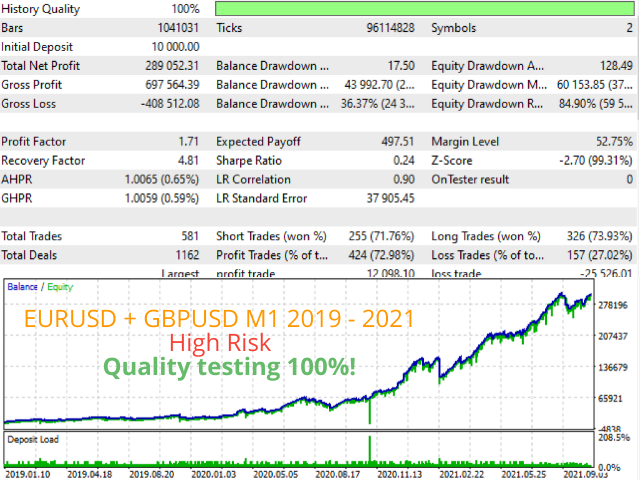Click the 207437 value on the chart axis
The height and width of the screenshot is (480, 640).
click(x=613, y=336)
